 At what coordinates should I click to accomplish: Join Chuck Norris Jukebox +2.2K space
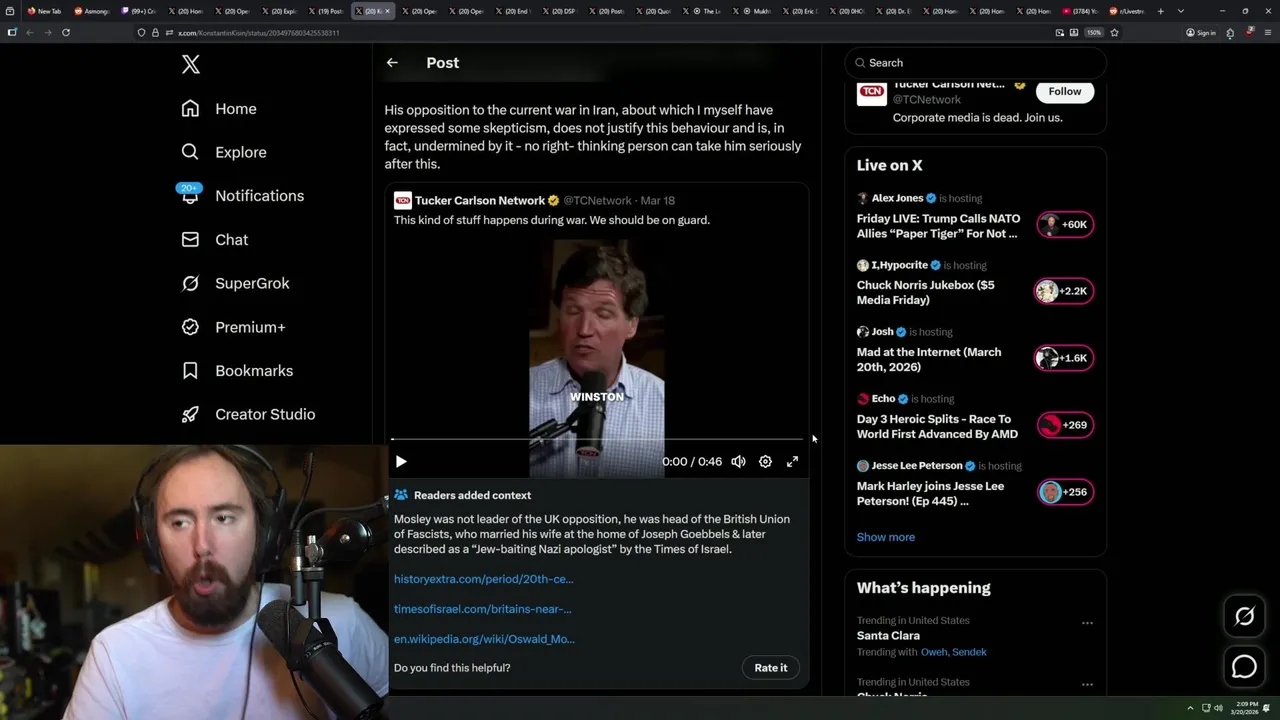tap(1063, 291)
